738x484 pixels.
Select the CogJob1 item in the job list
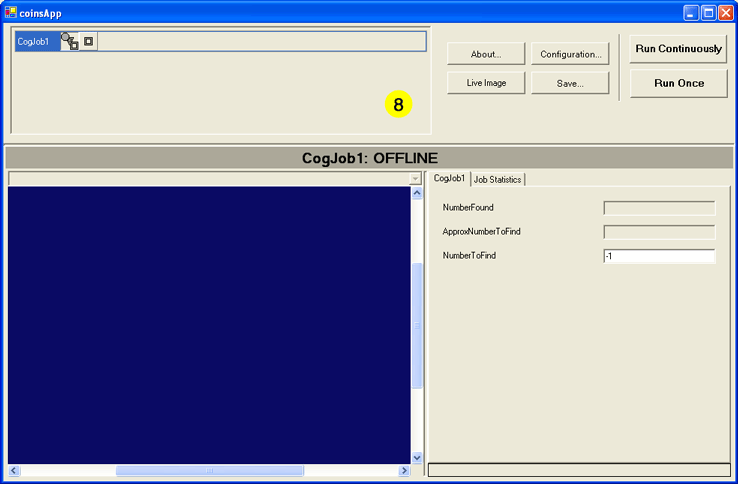(35, 42)
